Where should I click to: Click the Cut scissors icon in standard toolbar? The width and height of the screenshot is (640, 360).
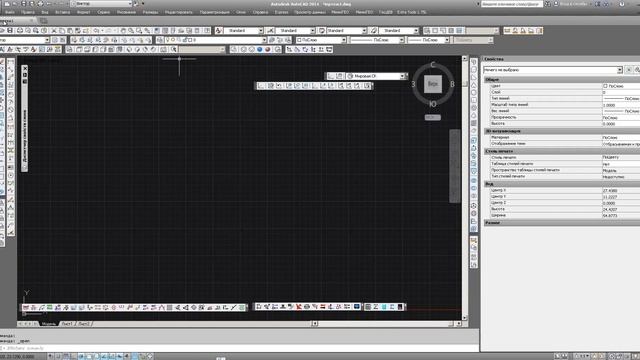tap(54, 31)
